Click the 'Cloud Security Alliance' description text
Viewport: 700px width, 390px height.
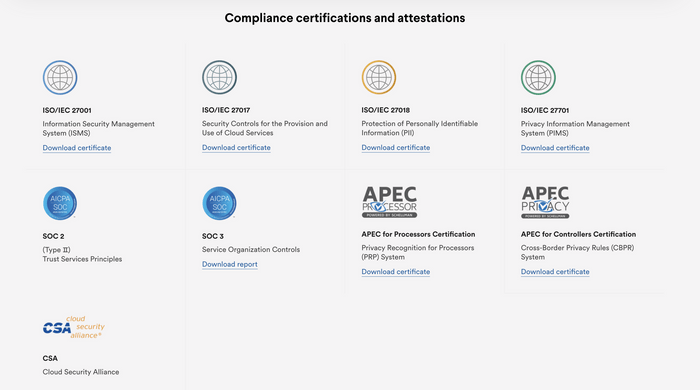pos(81,372)
